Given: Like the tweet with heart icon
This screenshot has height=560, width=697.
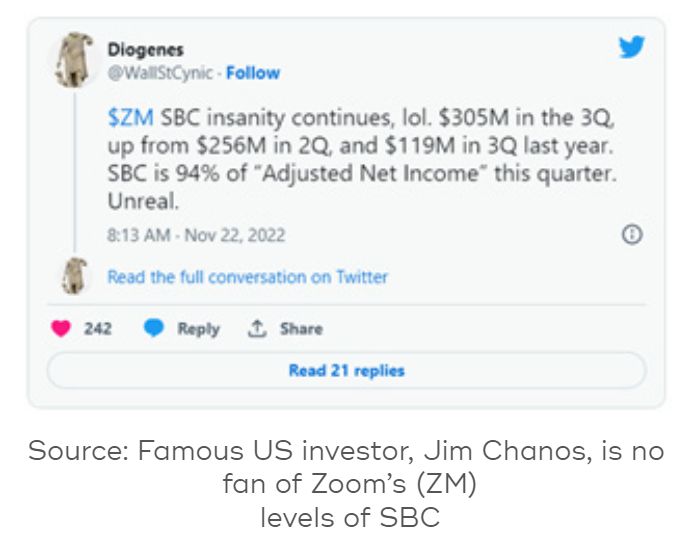Looking at the screenshot, I should tap(61, 329).
